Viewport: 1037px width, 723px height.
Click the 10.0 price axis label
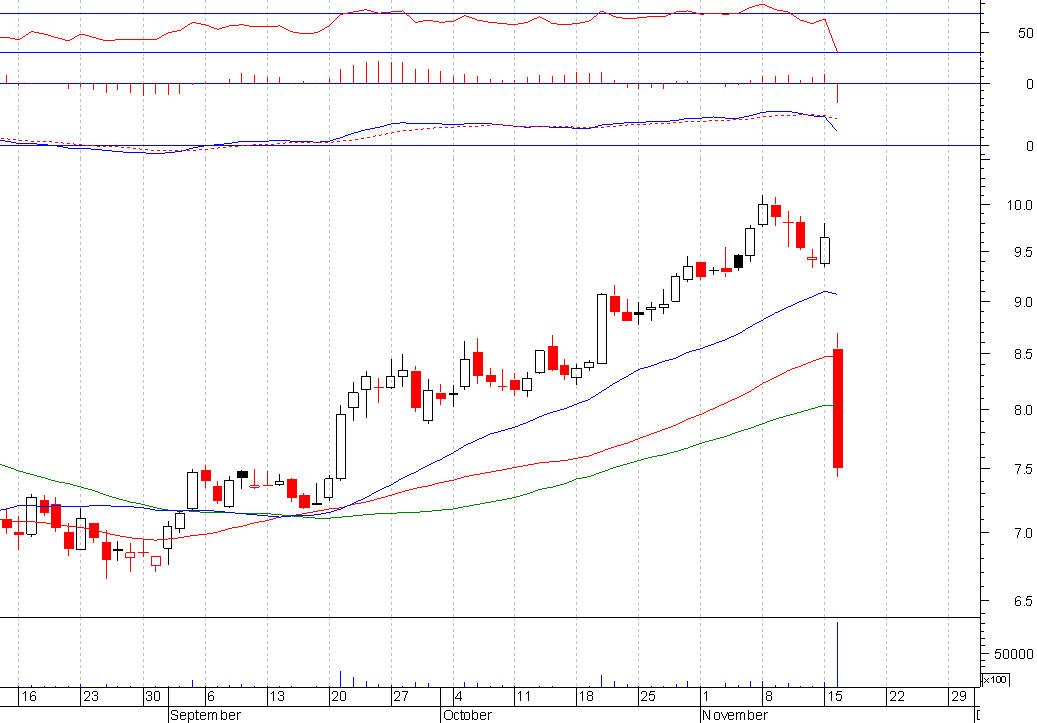tap(1019, 205)
